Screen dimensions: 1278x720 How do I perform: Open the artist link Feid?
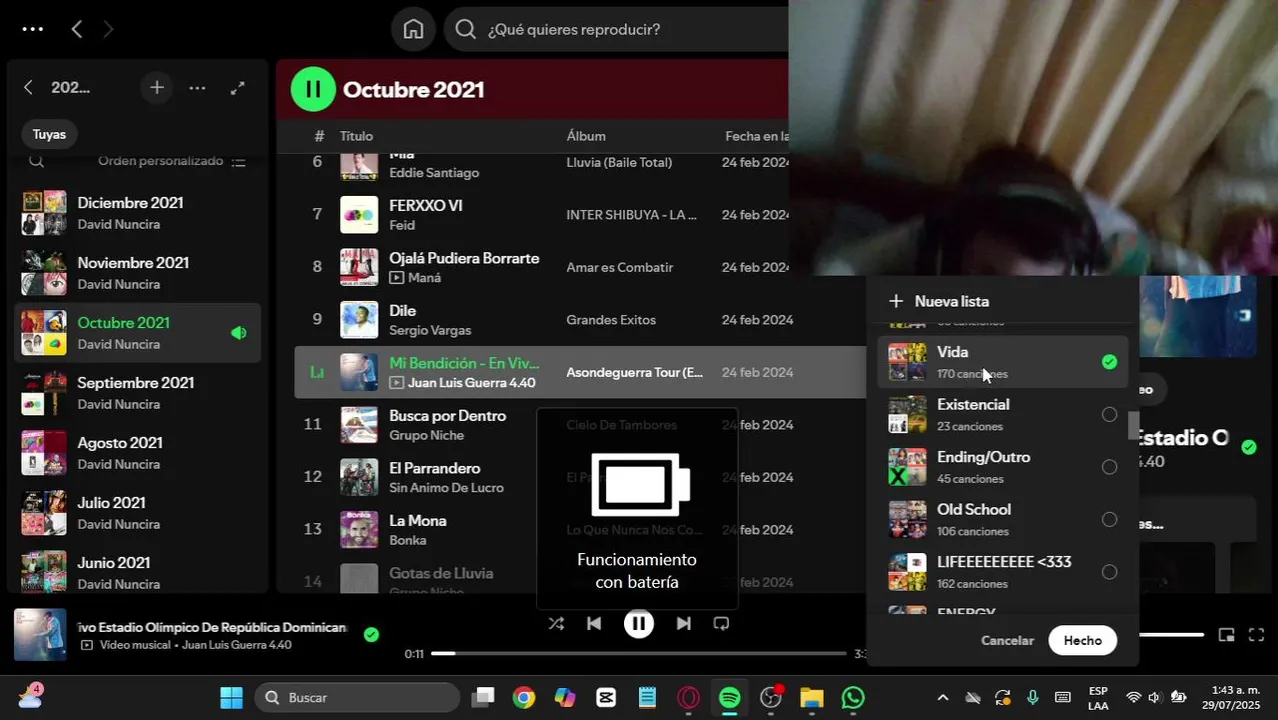point(402,225)
